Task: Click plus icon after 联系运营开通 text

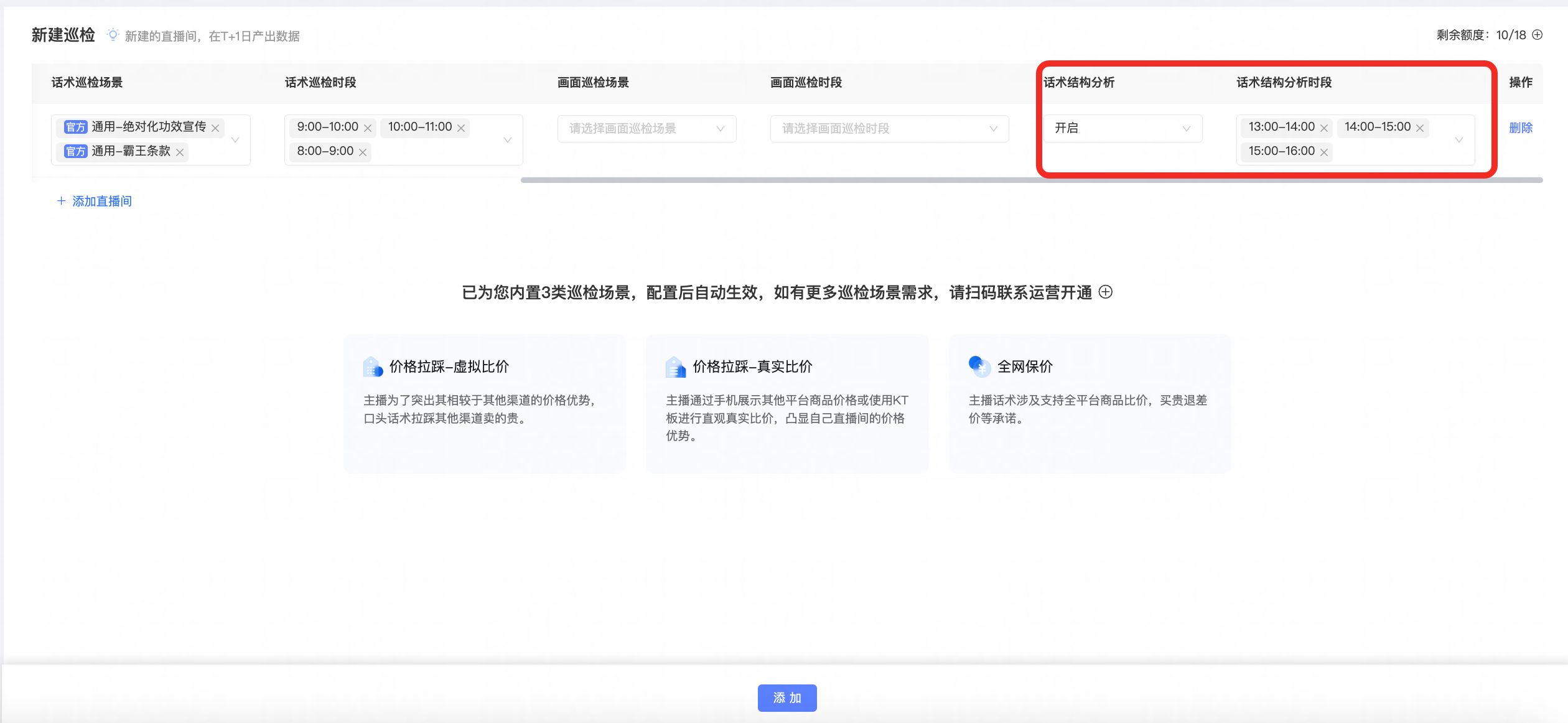Action: coord(1106,292)
